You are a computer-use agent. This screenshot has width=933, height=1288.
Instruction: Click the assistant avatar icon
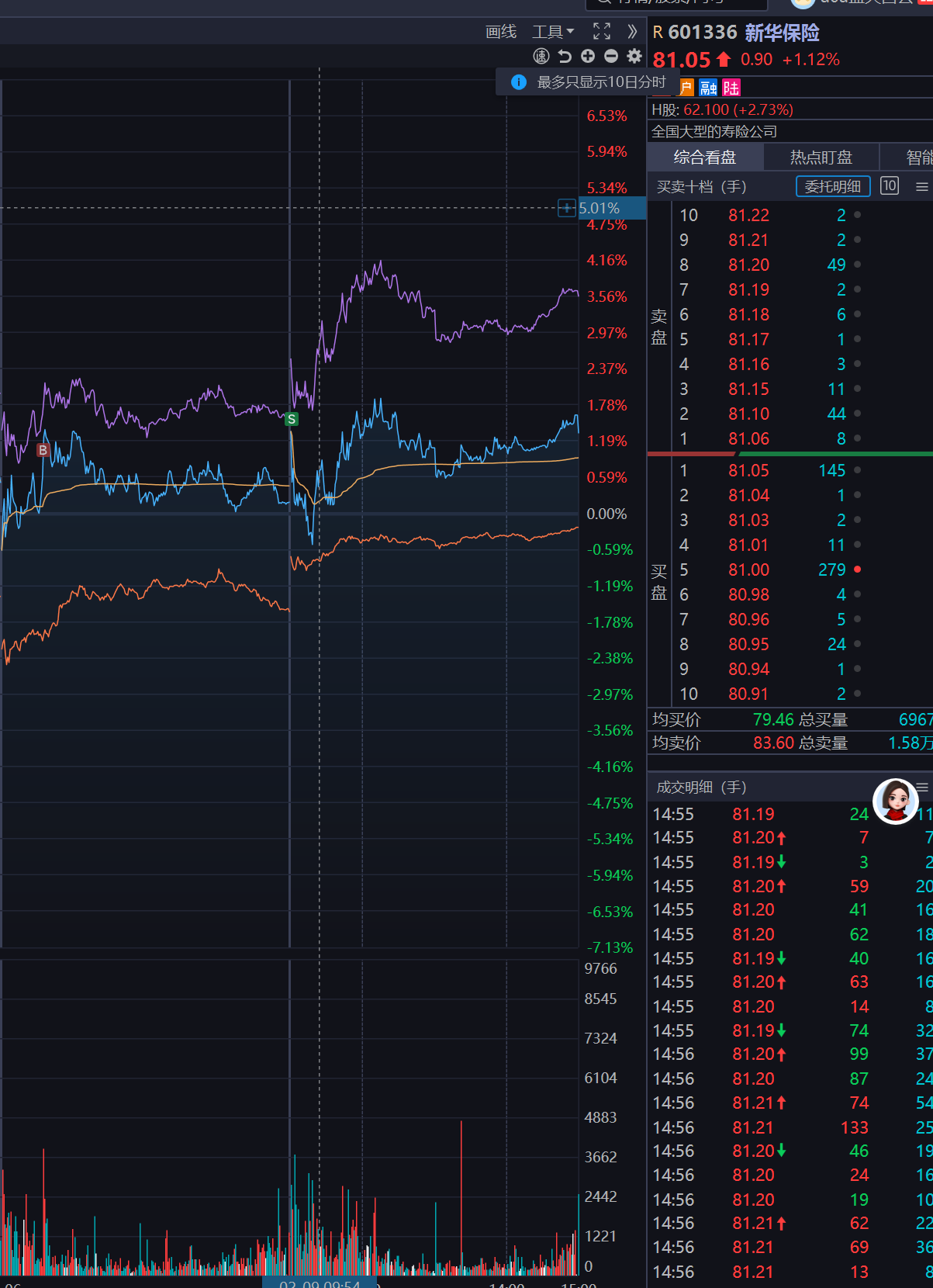point(896,802)
